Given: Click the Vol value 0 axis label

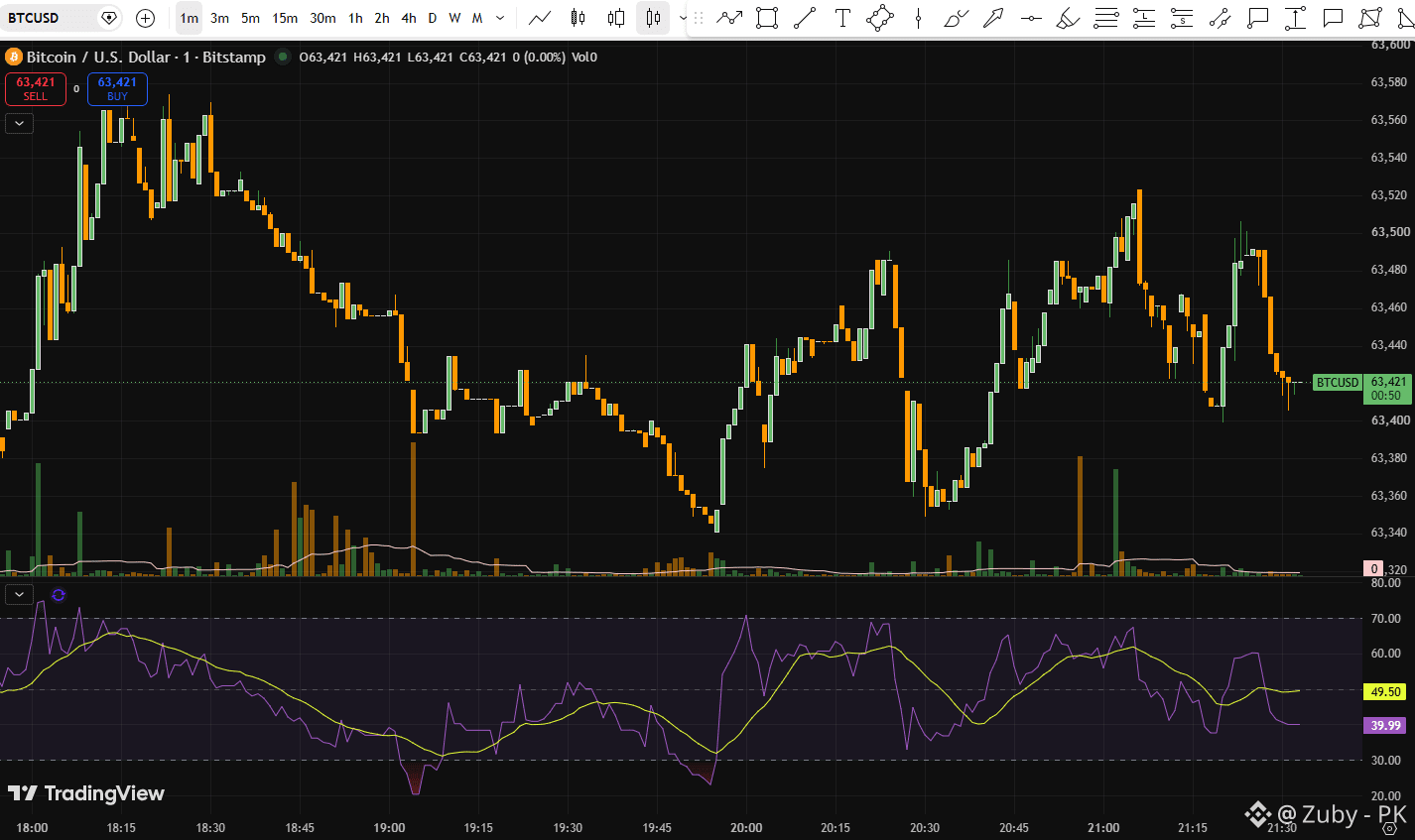Looking at the screenshot, I should 1374,568.
